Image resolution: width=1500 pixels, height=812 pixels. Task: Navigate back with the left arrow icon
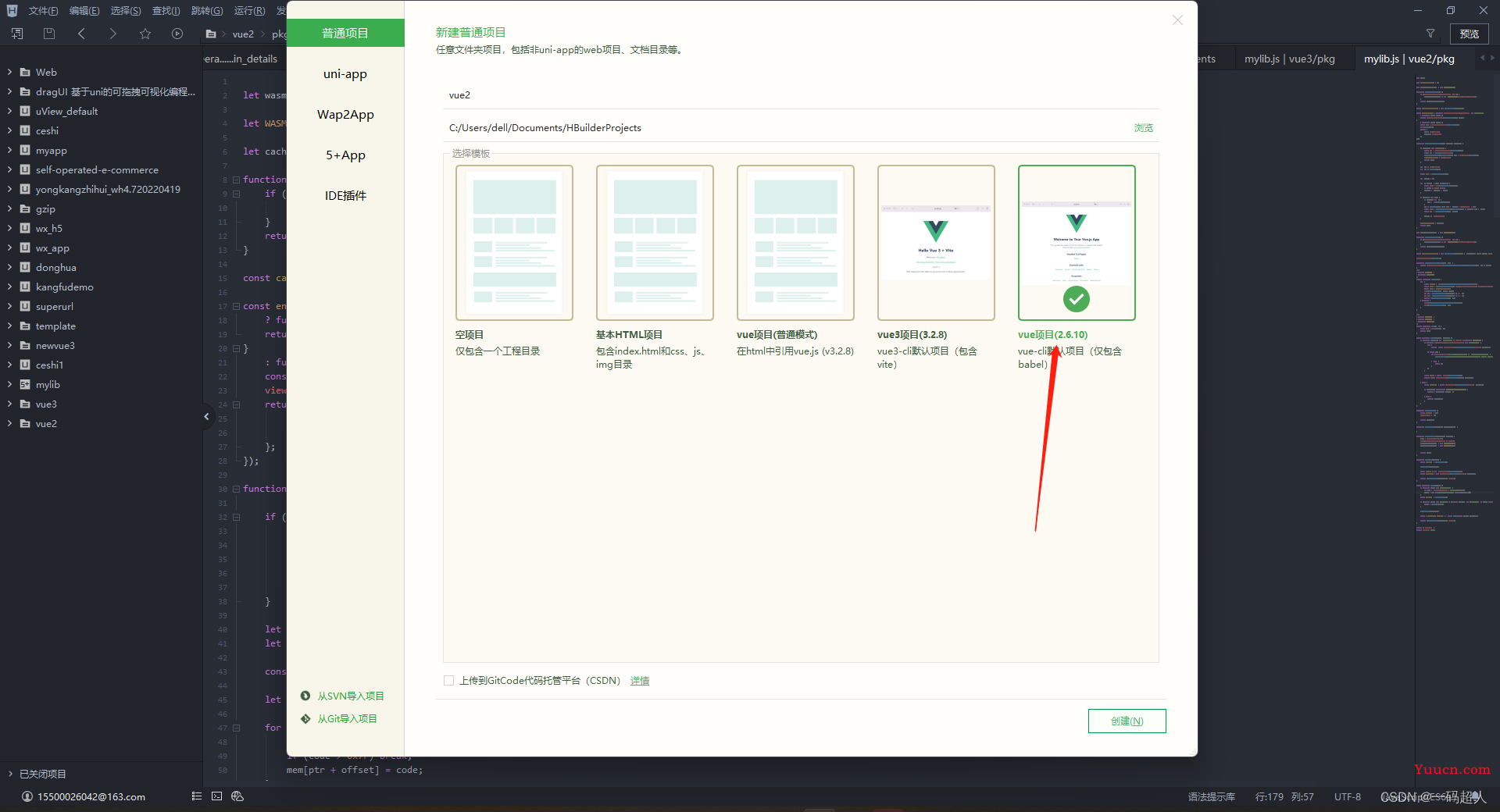81,34
